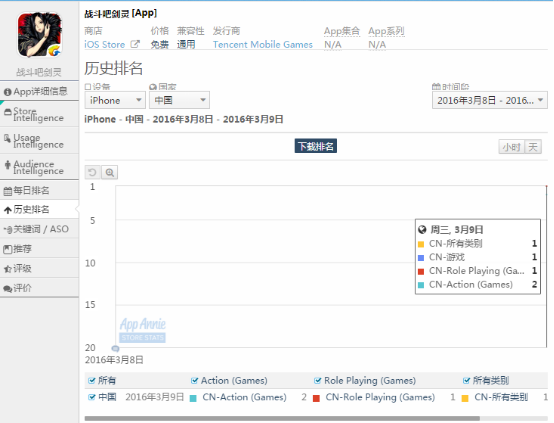Click the horizontal scrollbar below the table

tap(282, 418)
